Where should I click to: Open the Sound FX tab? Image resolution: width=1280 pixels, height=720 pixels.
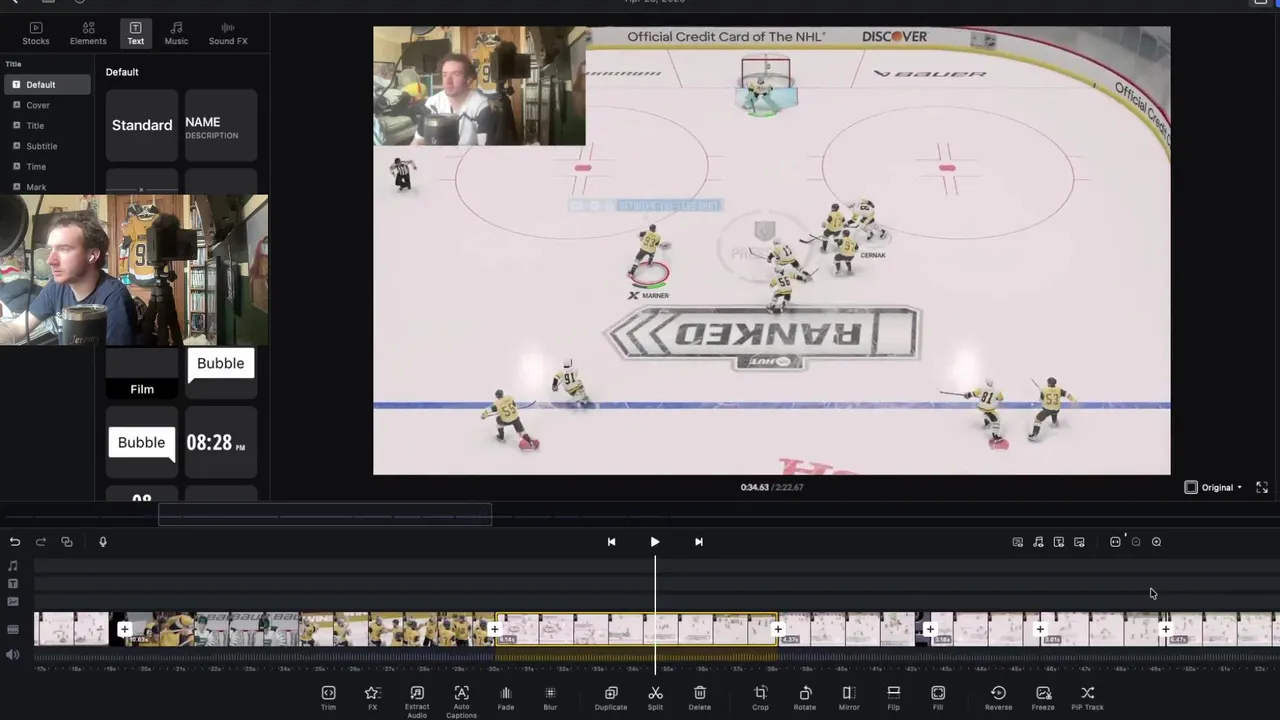pos(228,33)
